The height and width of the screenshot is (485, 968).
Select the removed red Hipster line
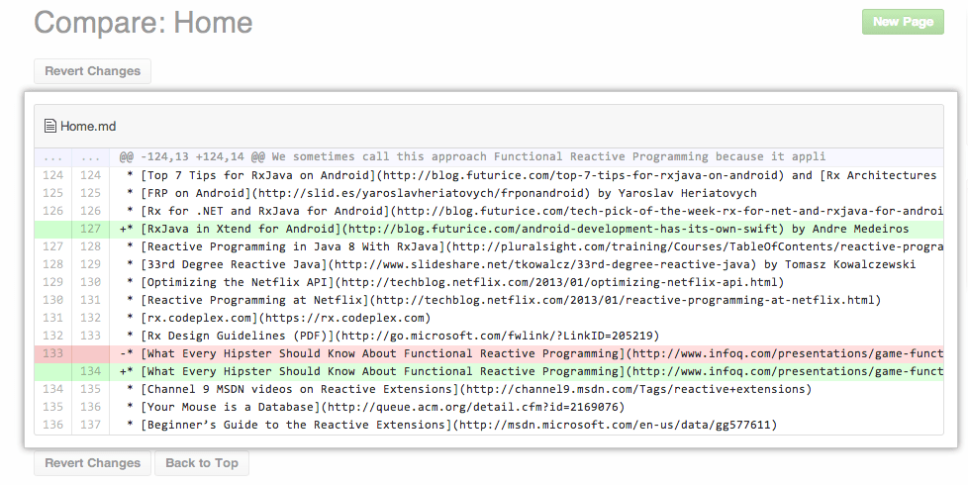489,354
